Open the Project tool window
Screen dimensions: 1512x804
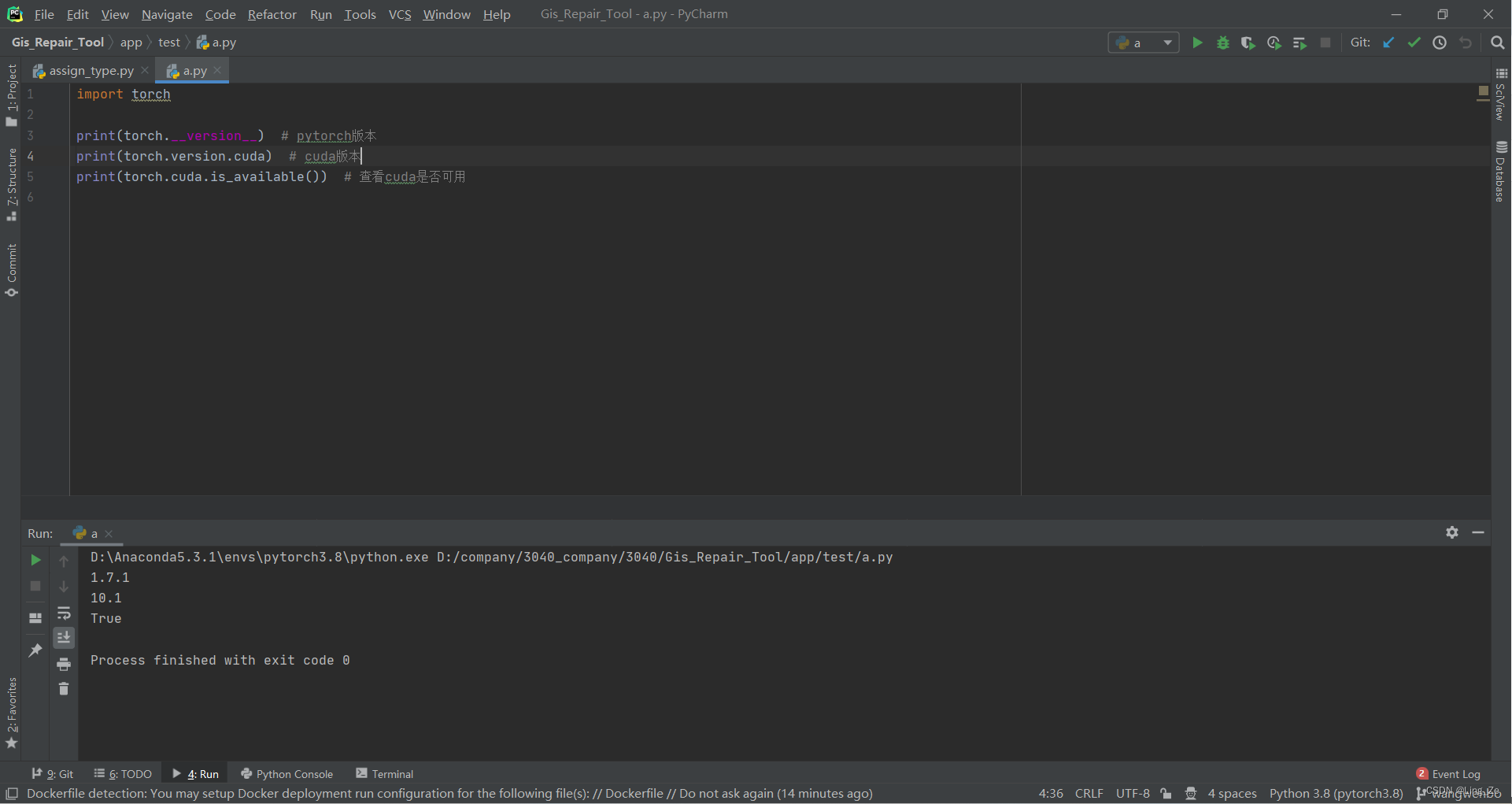(x=11, y=94)
